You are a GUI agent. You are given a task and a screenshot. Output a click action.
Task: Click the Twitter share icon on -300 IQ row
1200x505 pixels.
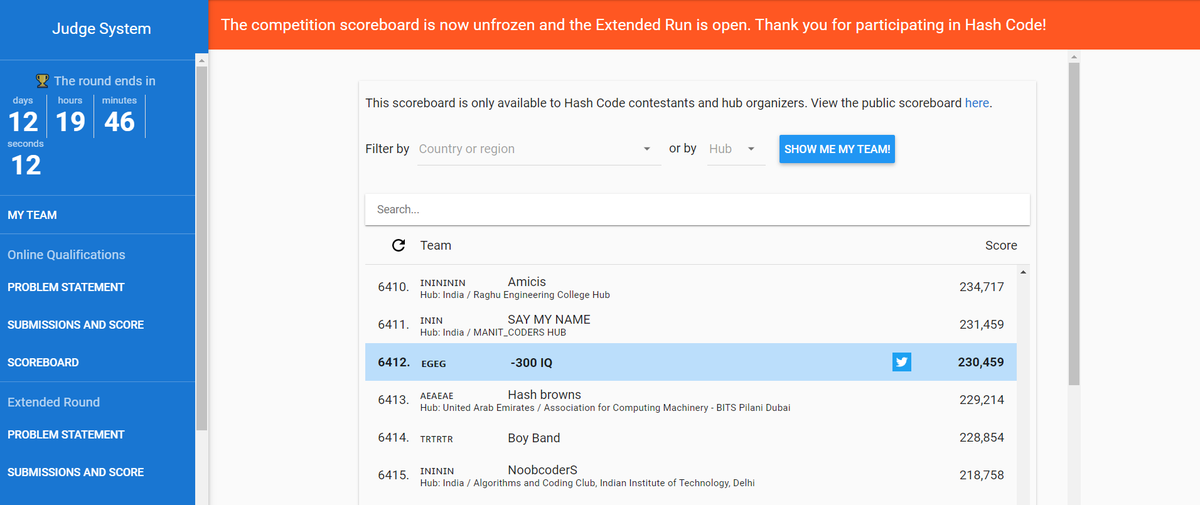pyautogui.click(x=902, y=362)
